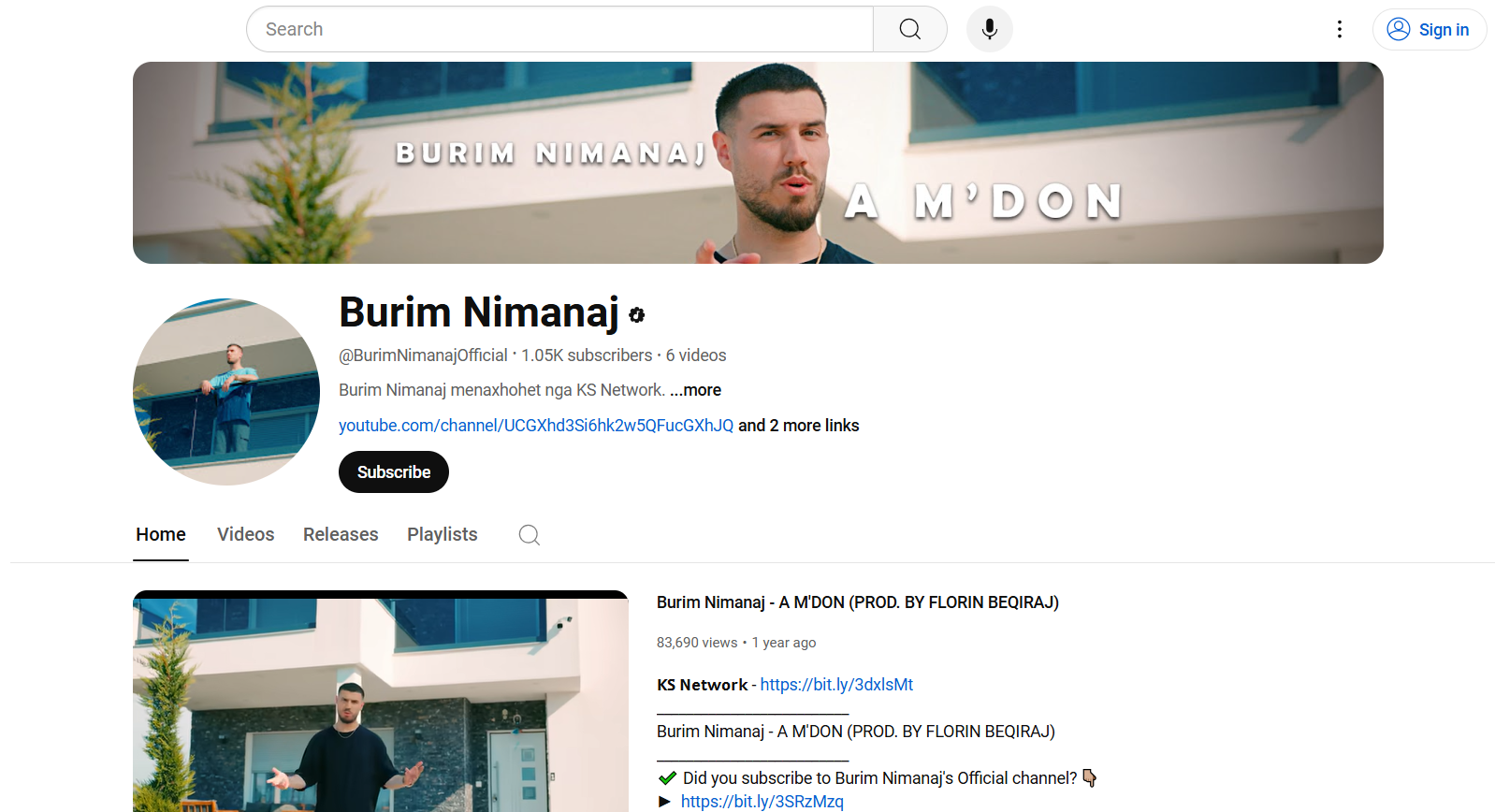Click the Sign in button
This screenshot has height=812, width=1495.
click(x=1429, y=30)
